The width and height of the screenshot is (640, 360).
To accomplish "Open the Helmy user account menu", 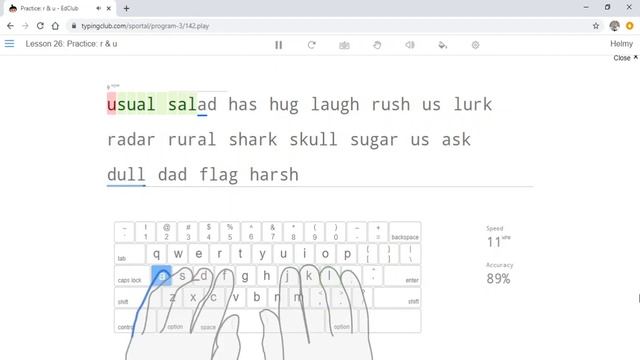I will click(621, 44).
